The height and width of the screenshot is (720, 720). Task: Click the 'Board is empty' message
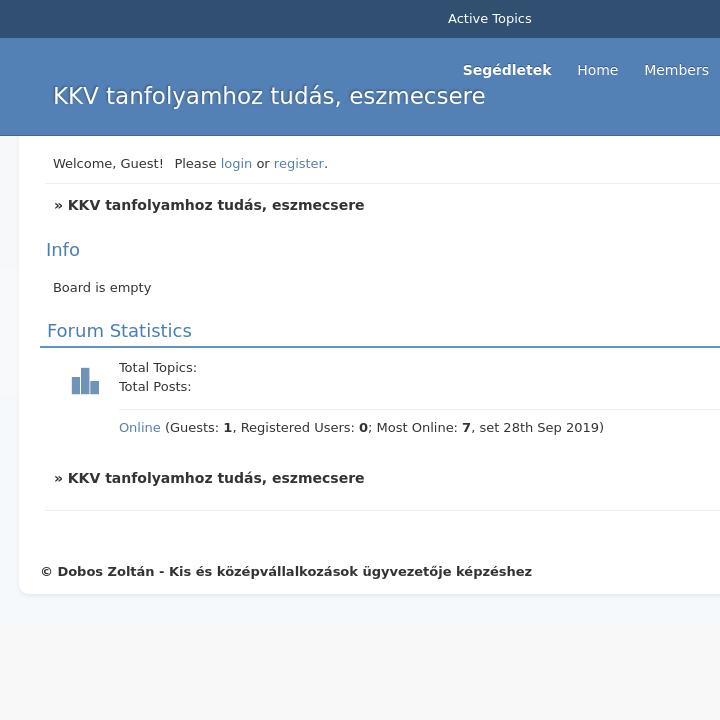point(102,287)
